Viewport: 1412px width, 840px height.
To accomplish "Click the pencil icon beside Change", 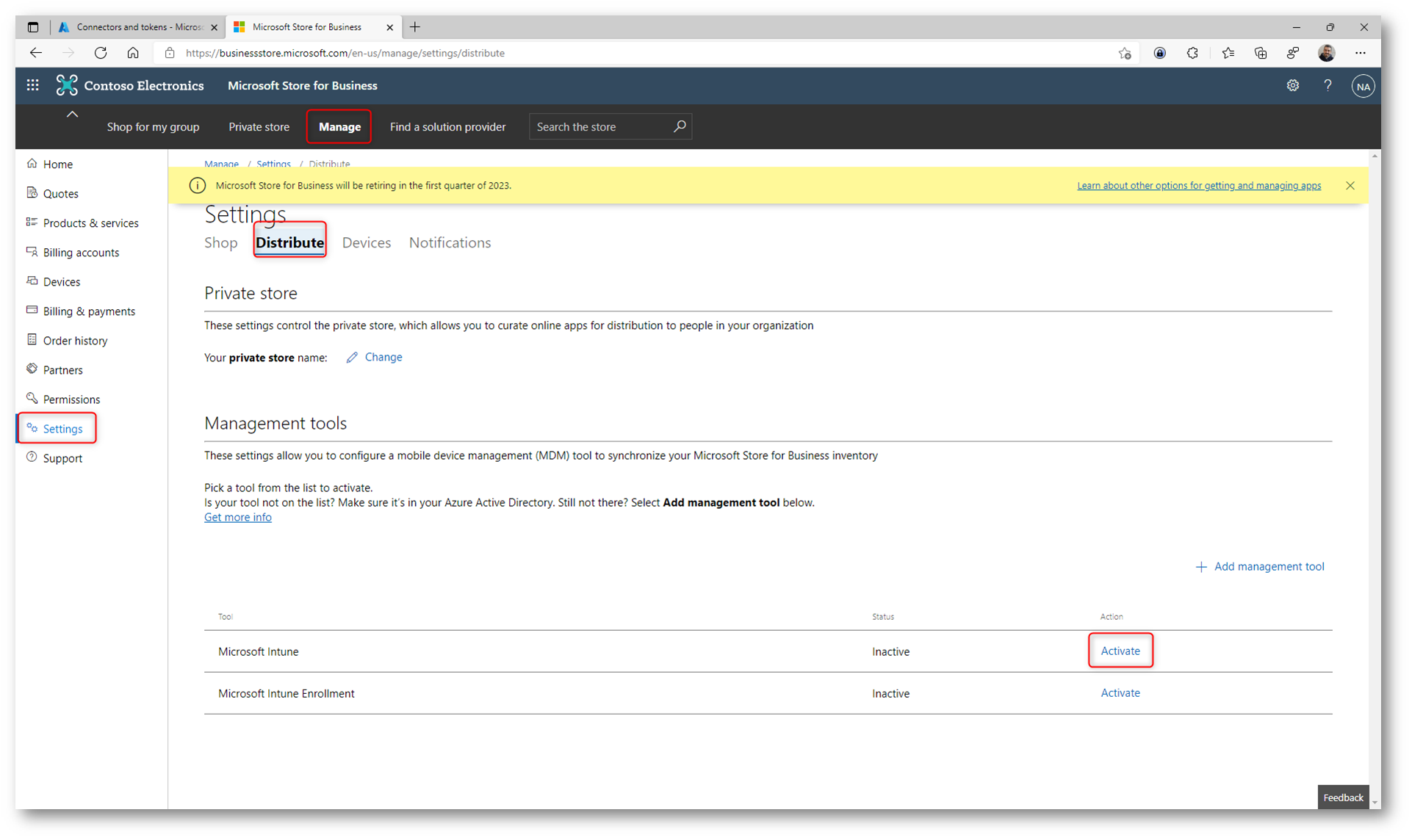I will pos(352,358).
